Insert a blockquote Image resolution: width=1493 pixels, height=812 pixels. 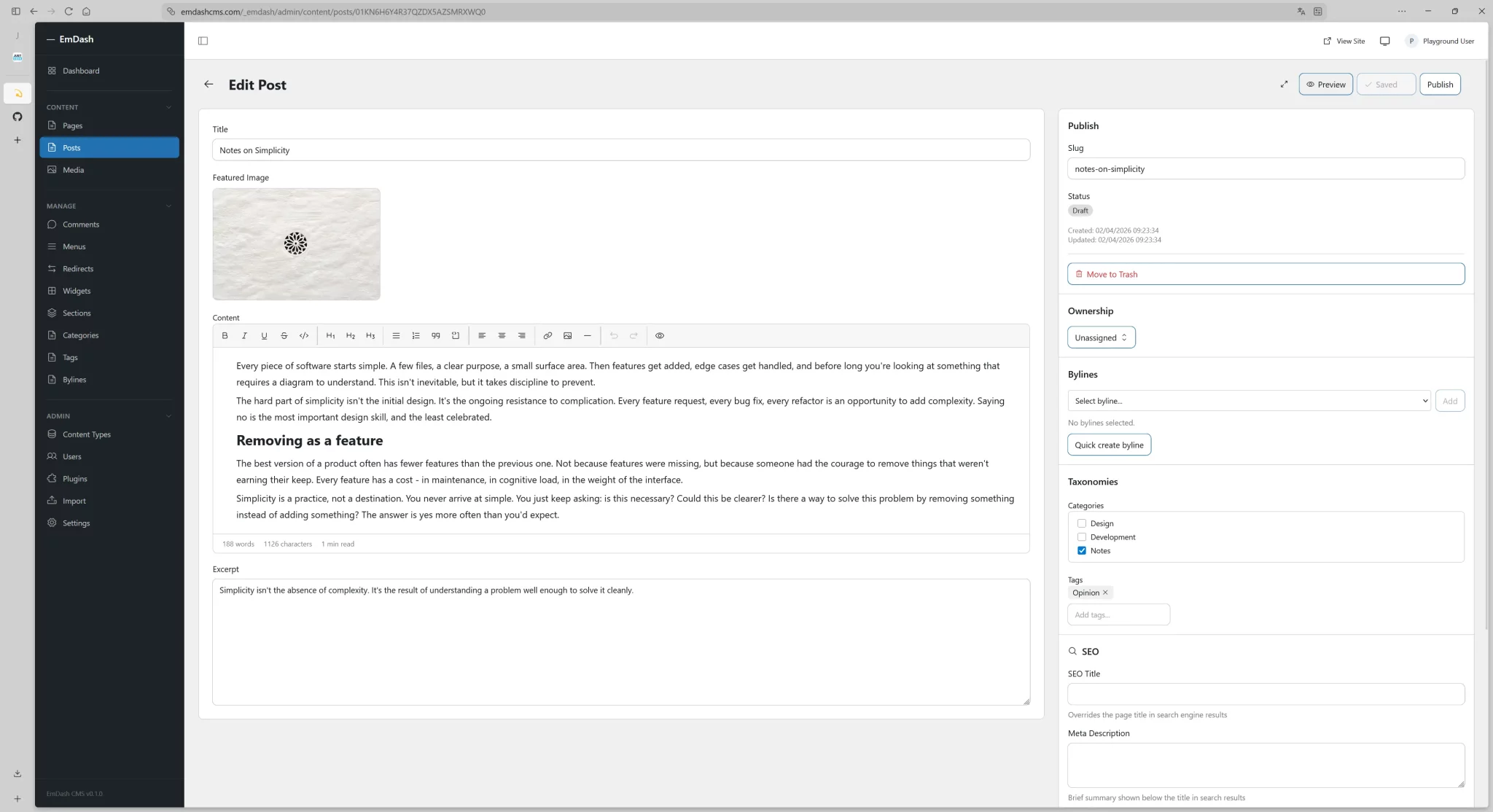[435, 336]
